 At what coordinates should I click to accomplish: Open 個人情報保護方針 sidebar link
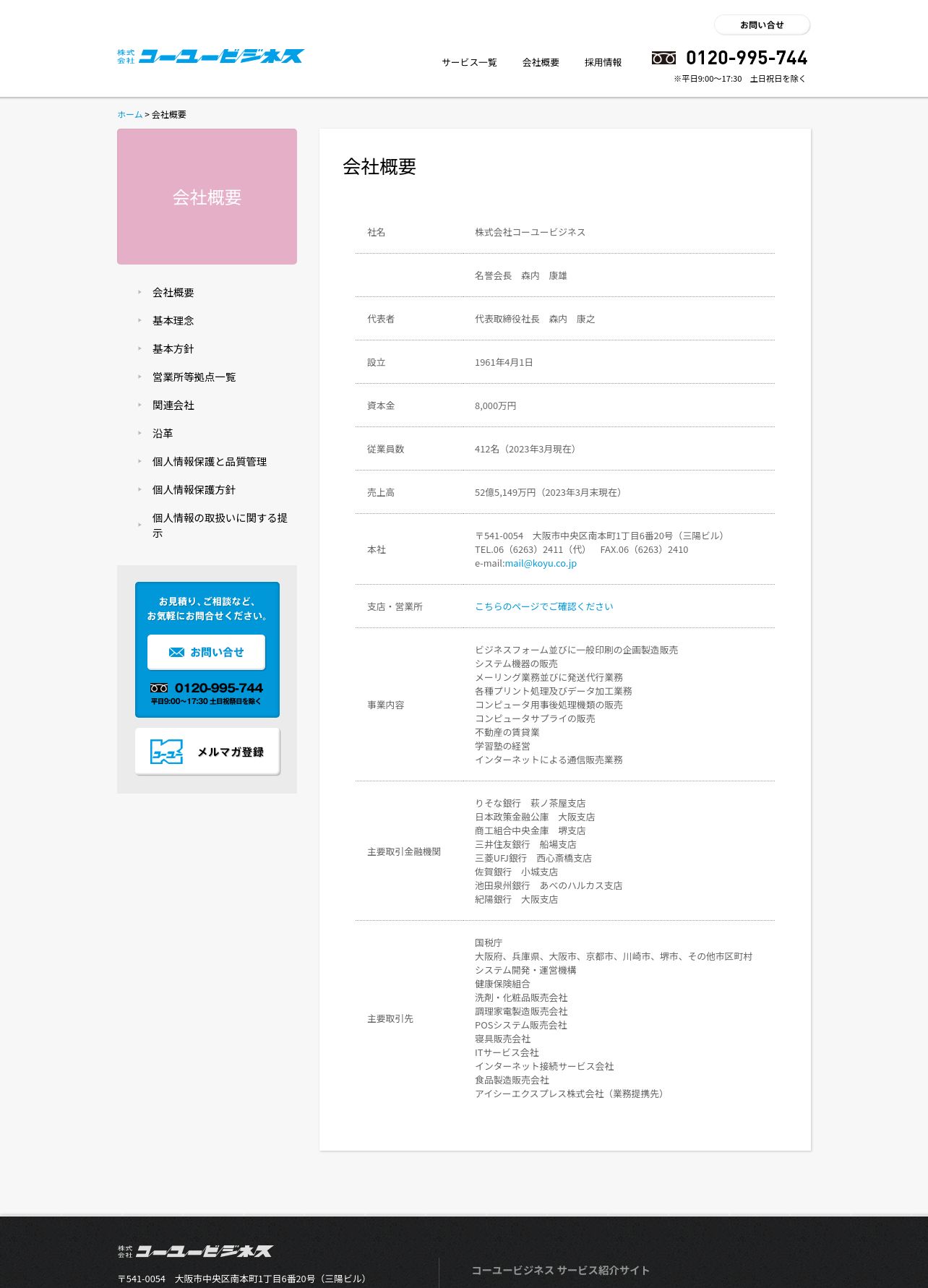tap(194, 490)
